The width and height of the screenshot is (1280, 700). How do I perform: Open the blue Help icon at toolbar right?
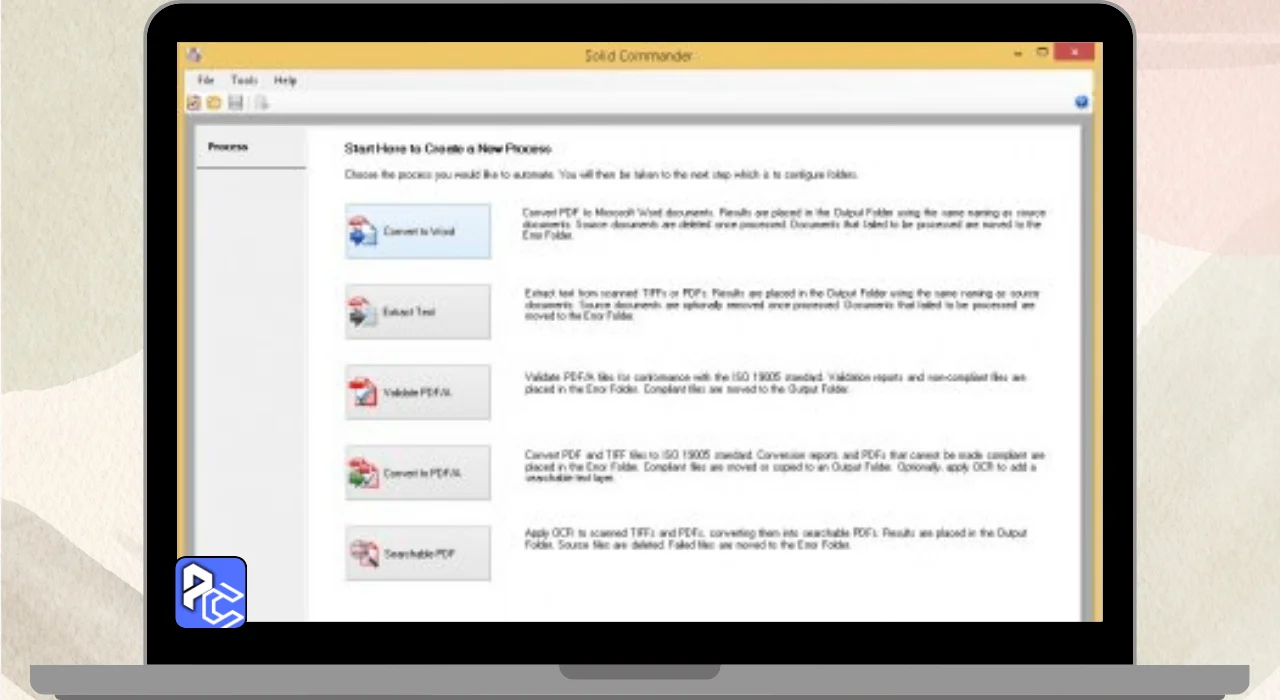point(1082,102)
